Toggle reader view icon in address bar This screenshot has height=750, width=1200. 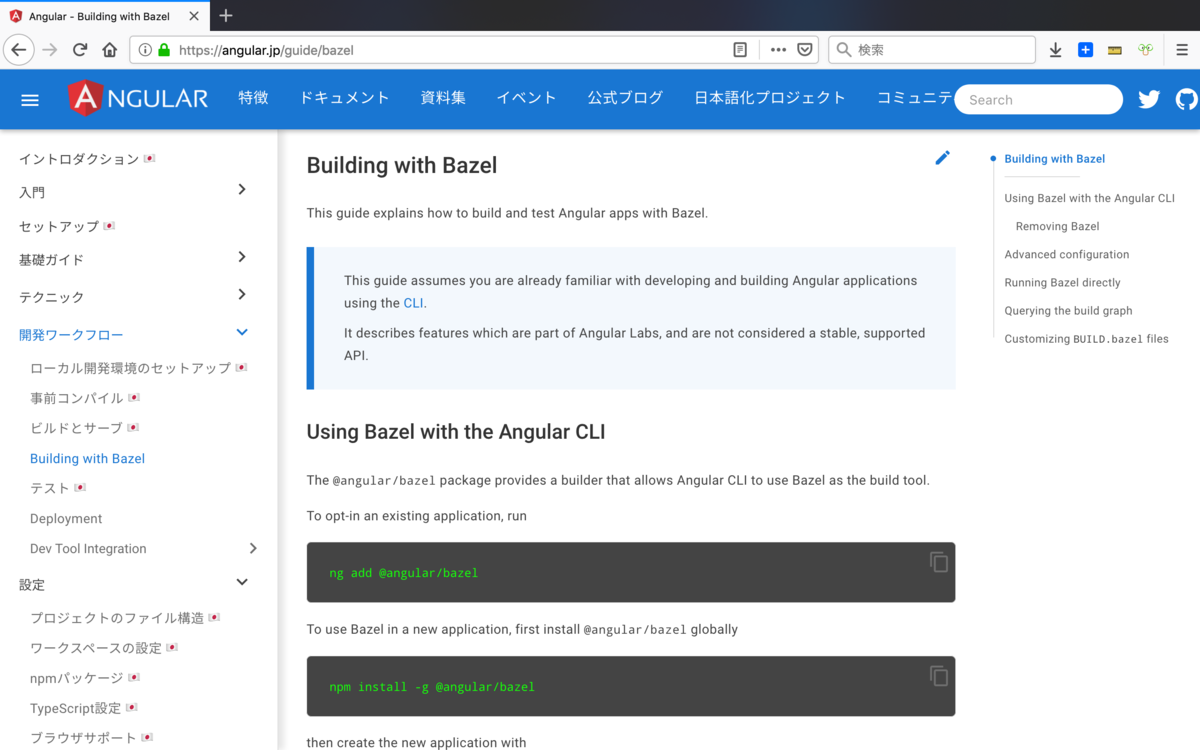(x=739, y=50)
